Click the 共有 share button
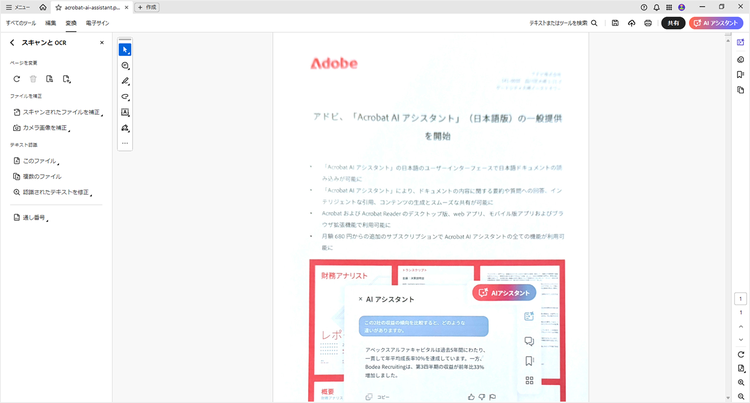This screenshot has height=403, width=750. coord(673,23)
